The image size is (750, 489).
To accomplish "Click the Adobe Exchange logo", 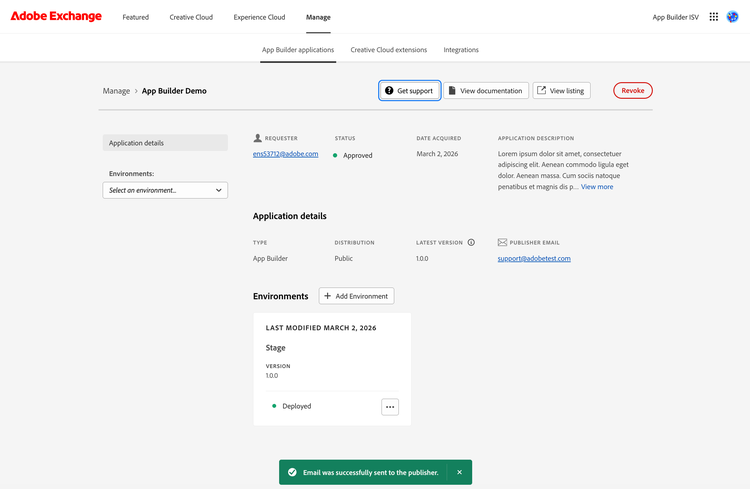I will click(56, 16).
